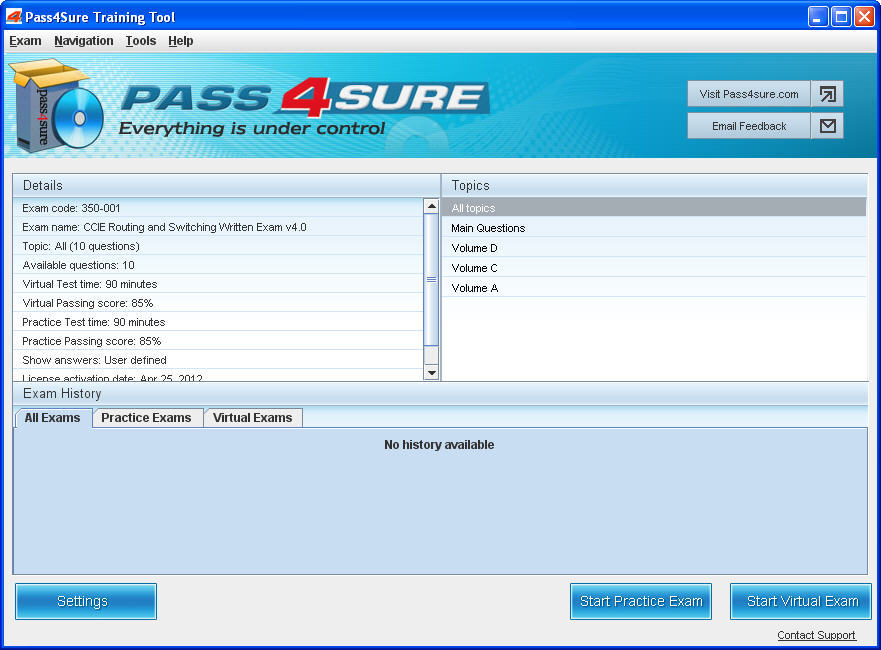Click the Practice Passing score: 85% row
The image size is (881, 650).
click(x=218, y=341)
